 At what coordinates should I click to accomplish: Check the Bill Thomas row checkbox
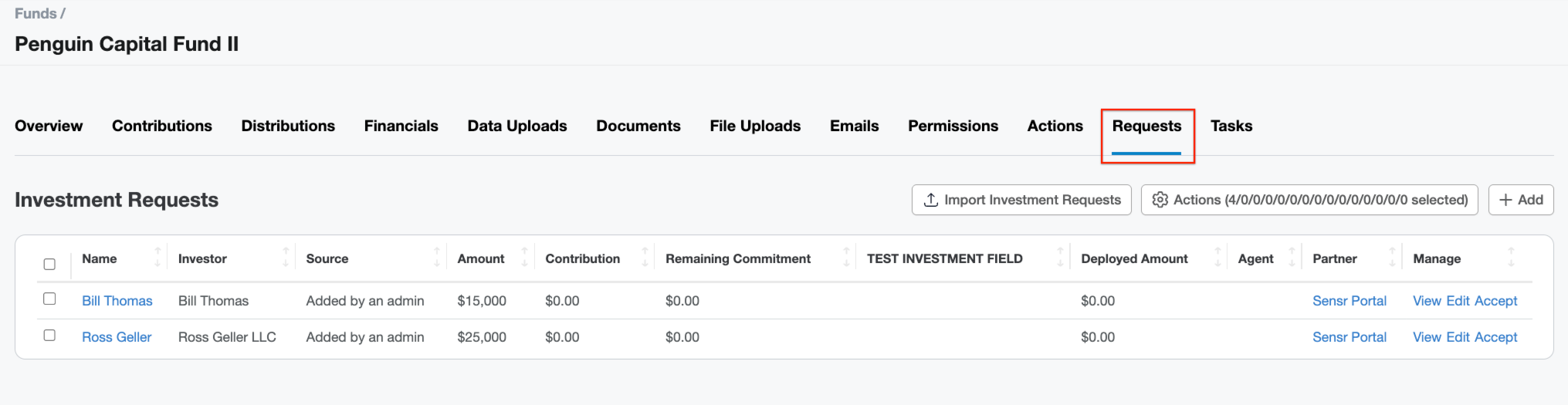coord(49,299)
